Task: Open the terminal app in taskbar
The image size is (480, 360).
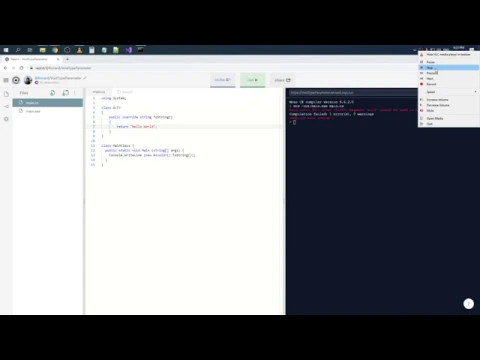Action: [x=141, y=50]
